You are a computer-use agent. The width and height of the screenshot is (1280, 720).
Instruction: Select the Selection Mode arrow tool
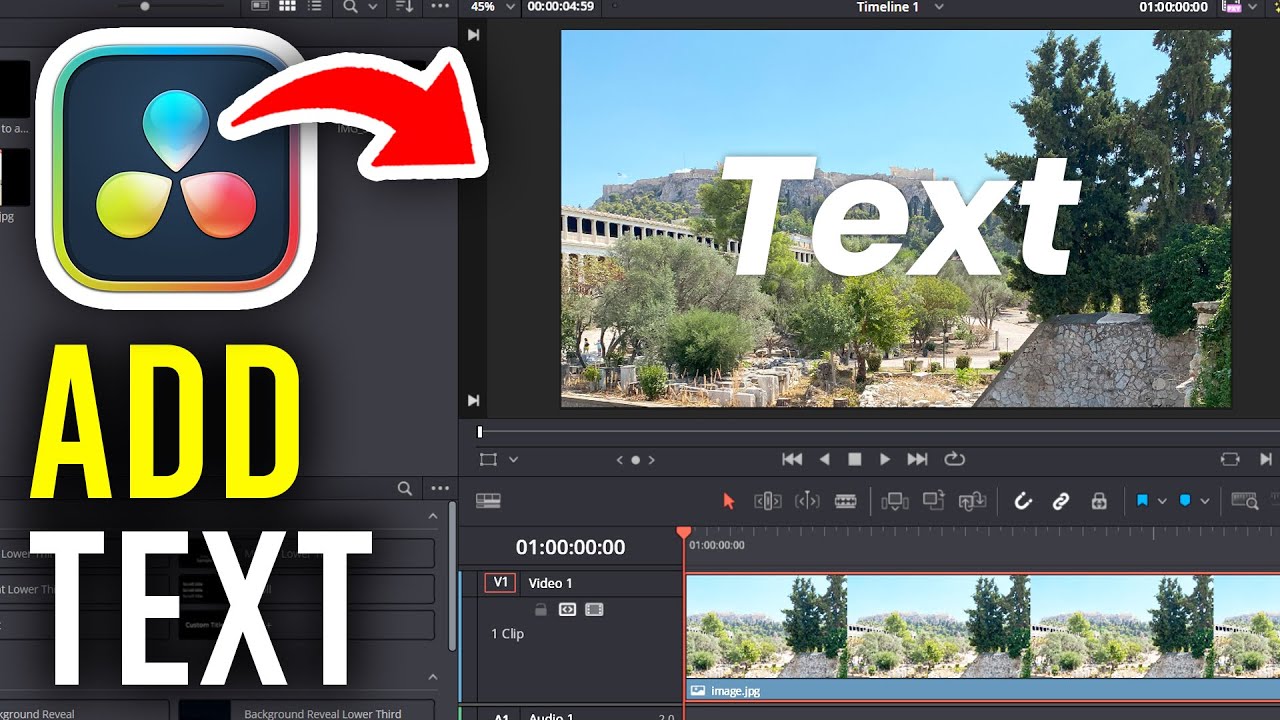pyautogui.click(x=728, y=501)
